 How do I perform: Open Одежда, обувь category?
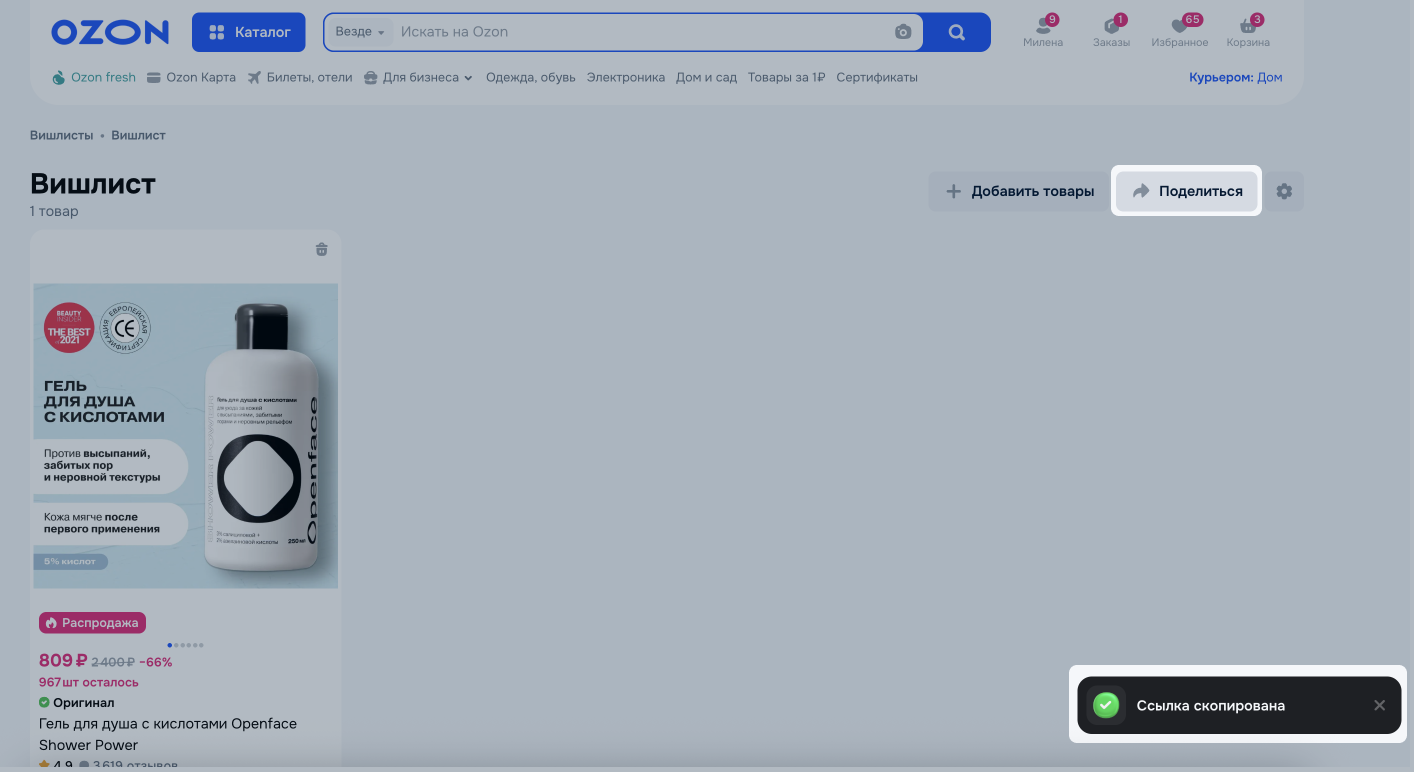pyautogui.click(x=531, y=77)
